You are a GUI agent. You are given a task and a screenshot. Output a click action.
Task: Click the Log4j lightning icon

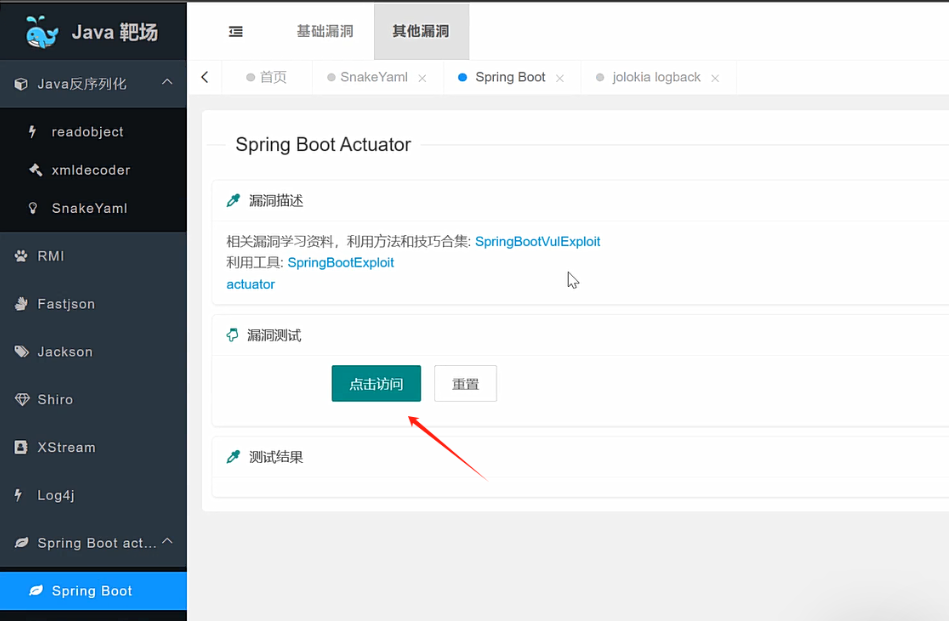(19, 495)
